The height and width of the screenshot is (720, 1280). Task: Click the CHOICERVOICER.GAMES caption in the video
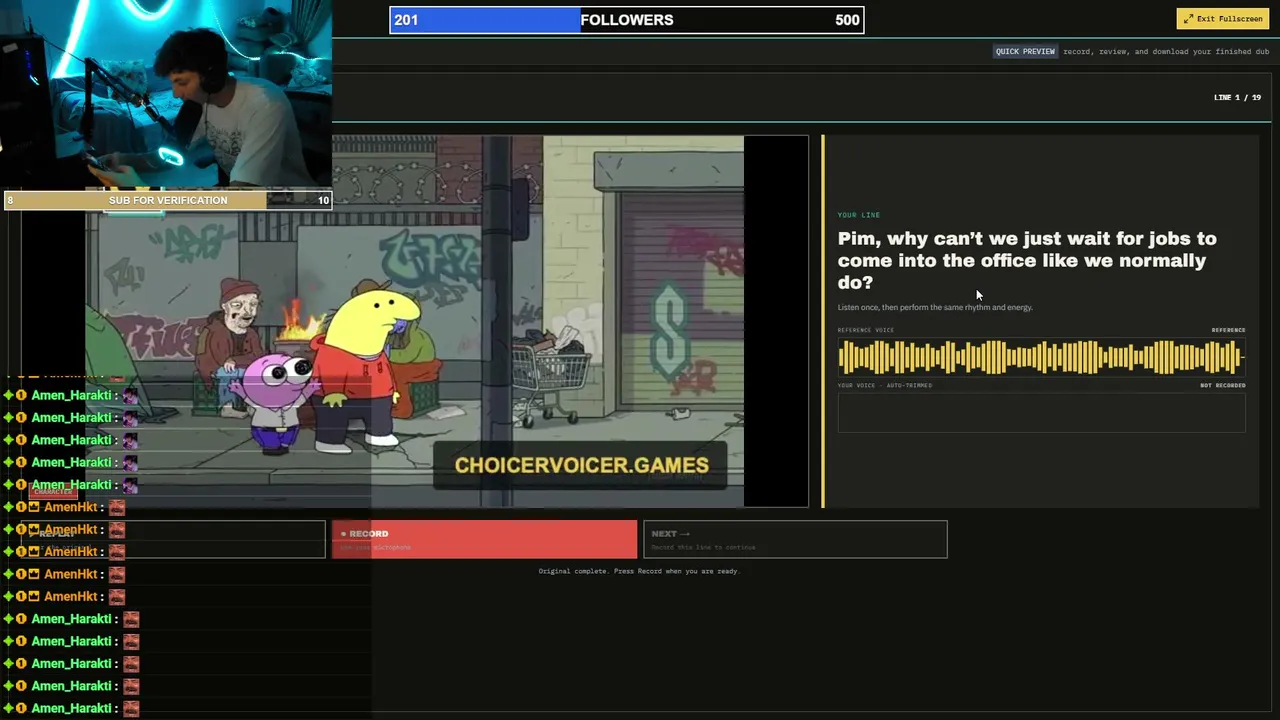tap(581, 465)
